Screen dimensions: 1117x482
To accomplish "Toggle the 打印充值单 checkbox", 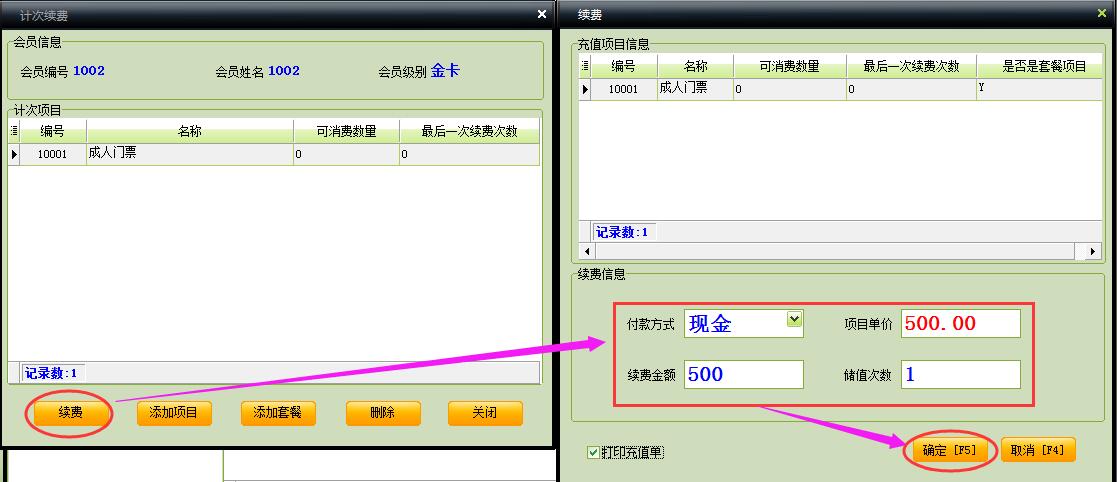I will point(593,452).
